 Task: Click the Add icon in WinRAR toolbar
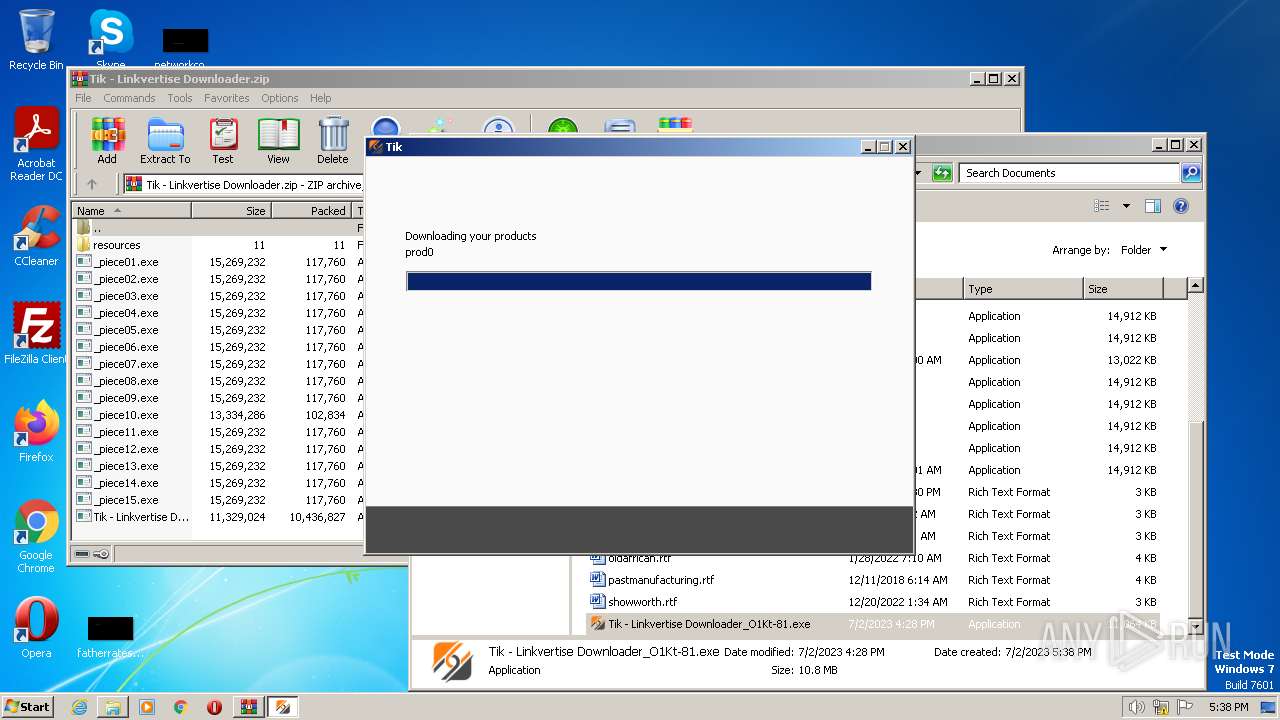pos(107,140)
